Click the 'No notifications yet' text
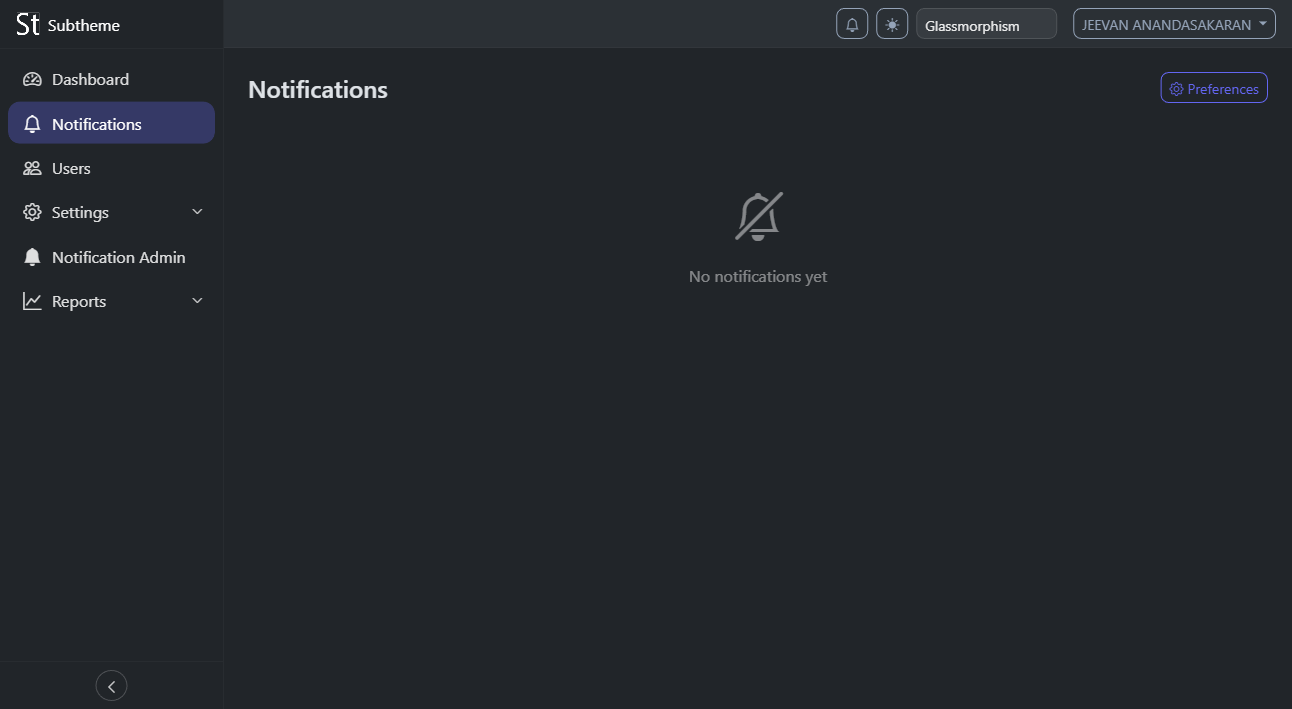The width and height of the screenshot is (1292, 709). pos(758,276)
